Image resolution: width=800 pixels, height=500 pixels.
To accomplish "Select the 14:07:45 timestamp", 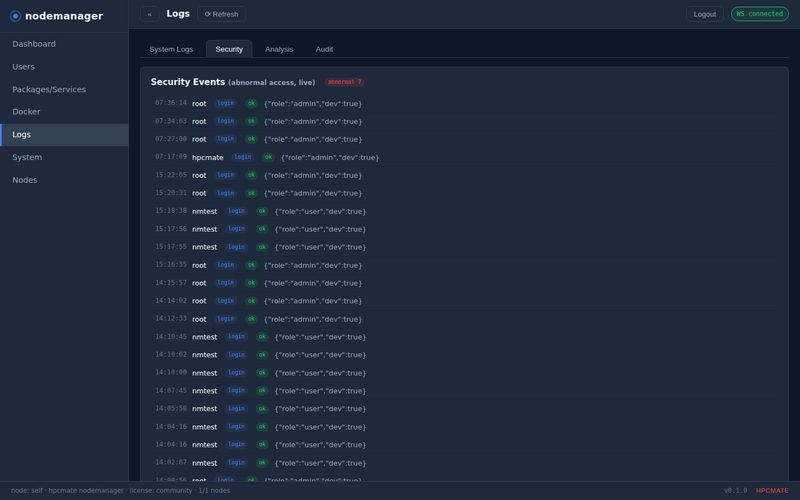I will click(171, 391).
